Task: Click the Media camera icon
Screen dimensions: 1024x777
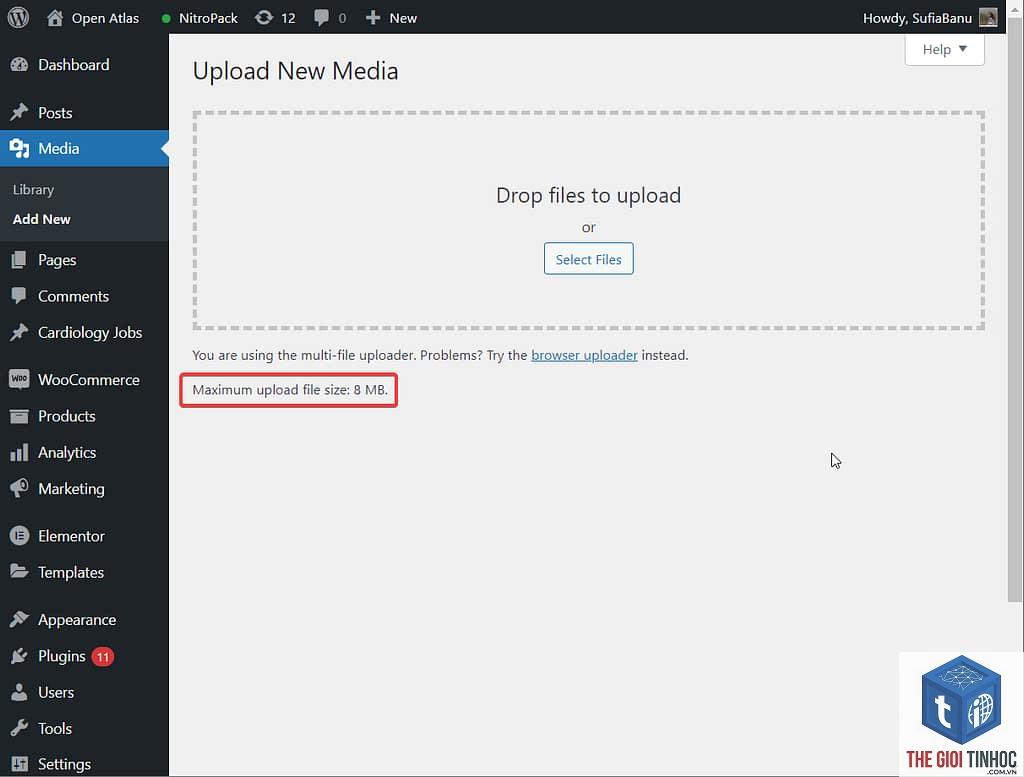Action: pos(20,148)
